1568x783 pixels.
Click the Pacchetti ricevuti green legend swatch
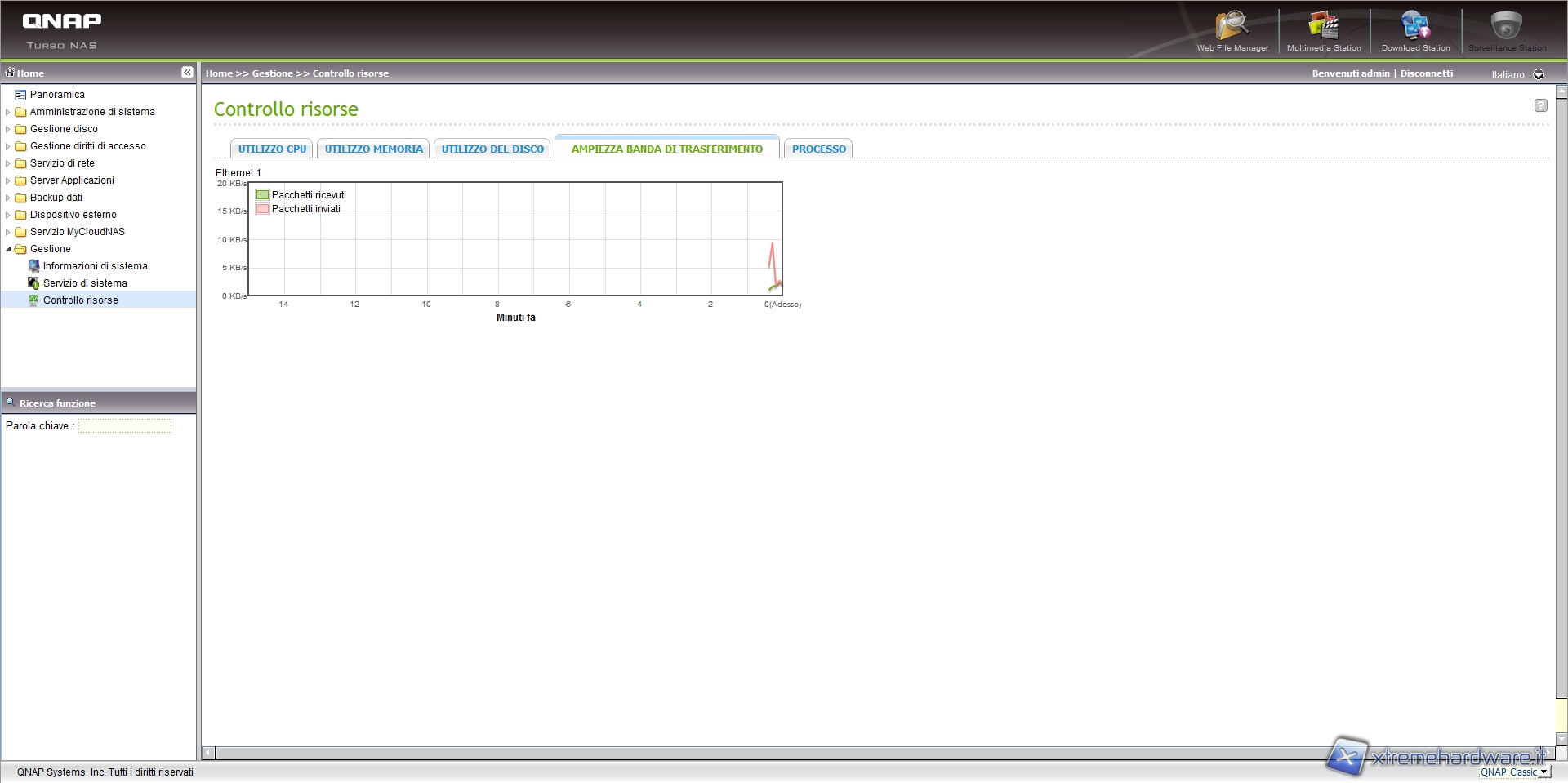(262, 195)
